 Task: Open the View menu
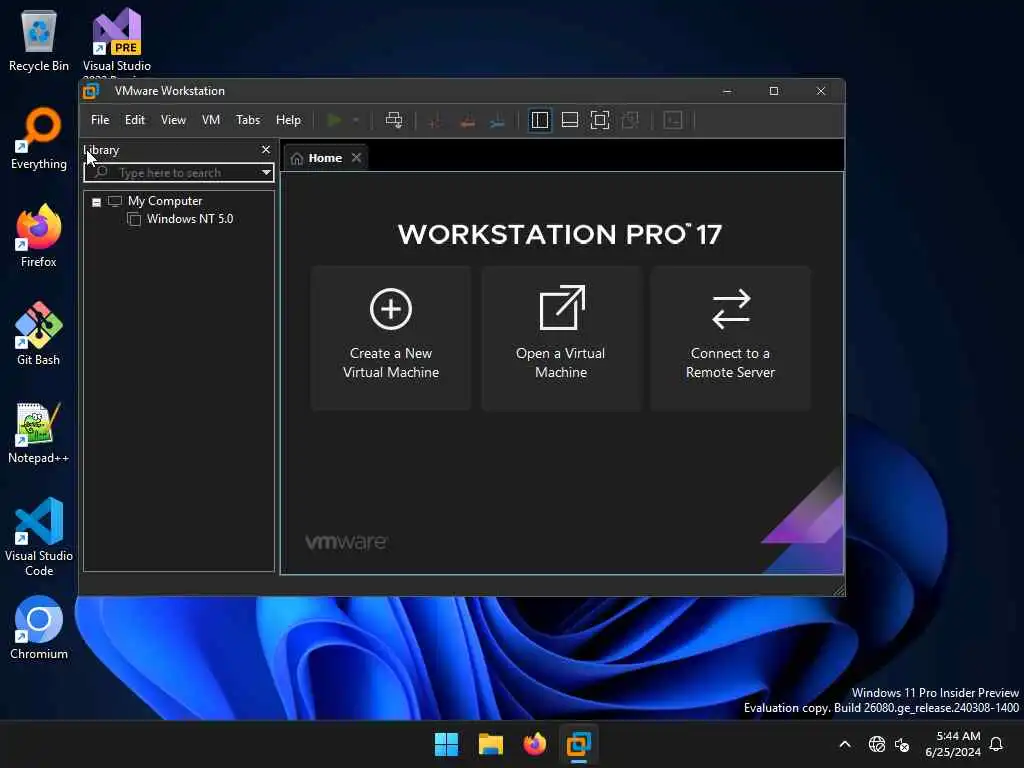click(x=173, y=120)
